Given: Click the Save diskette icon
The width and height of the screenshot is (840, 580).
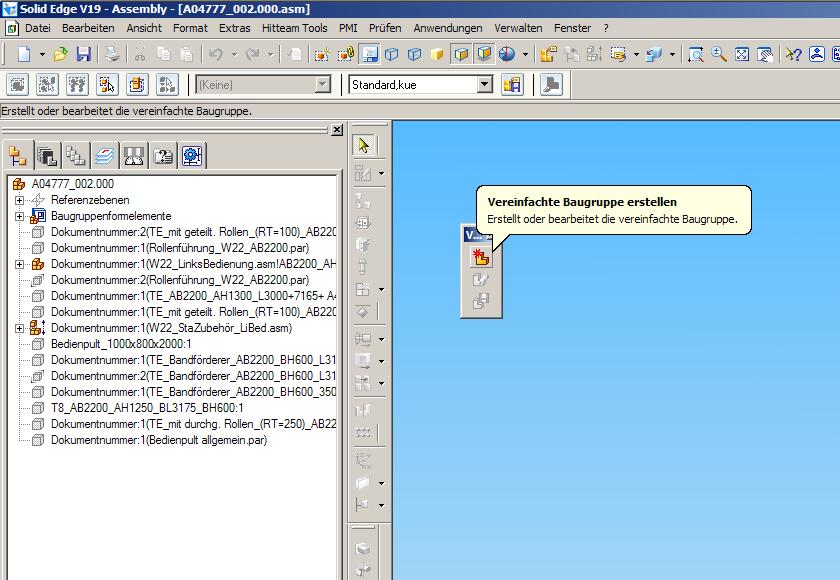Looking at the screenshot, I should (84, 54).
